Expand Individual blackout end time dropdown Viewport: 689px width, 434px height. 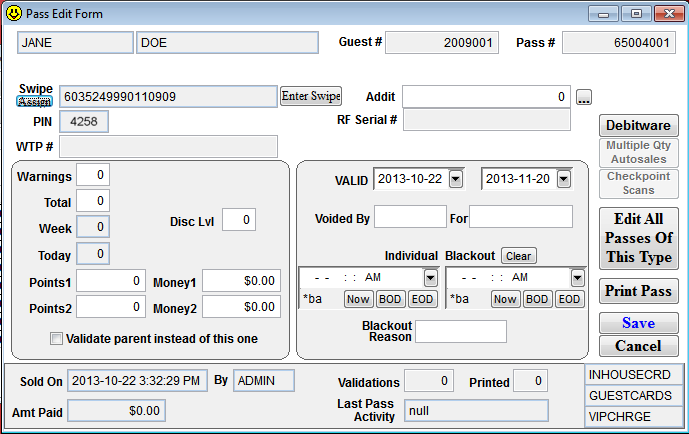(577, 278)
